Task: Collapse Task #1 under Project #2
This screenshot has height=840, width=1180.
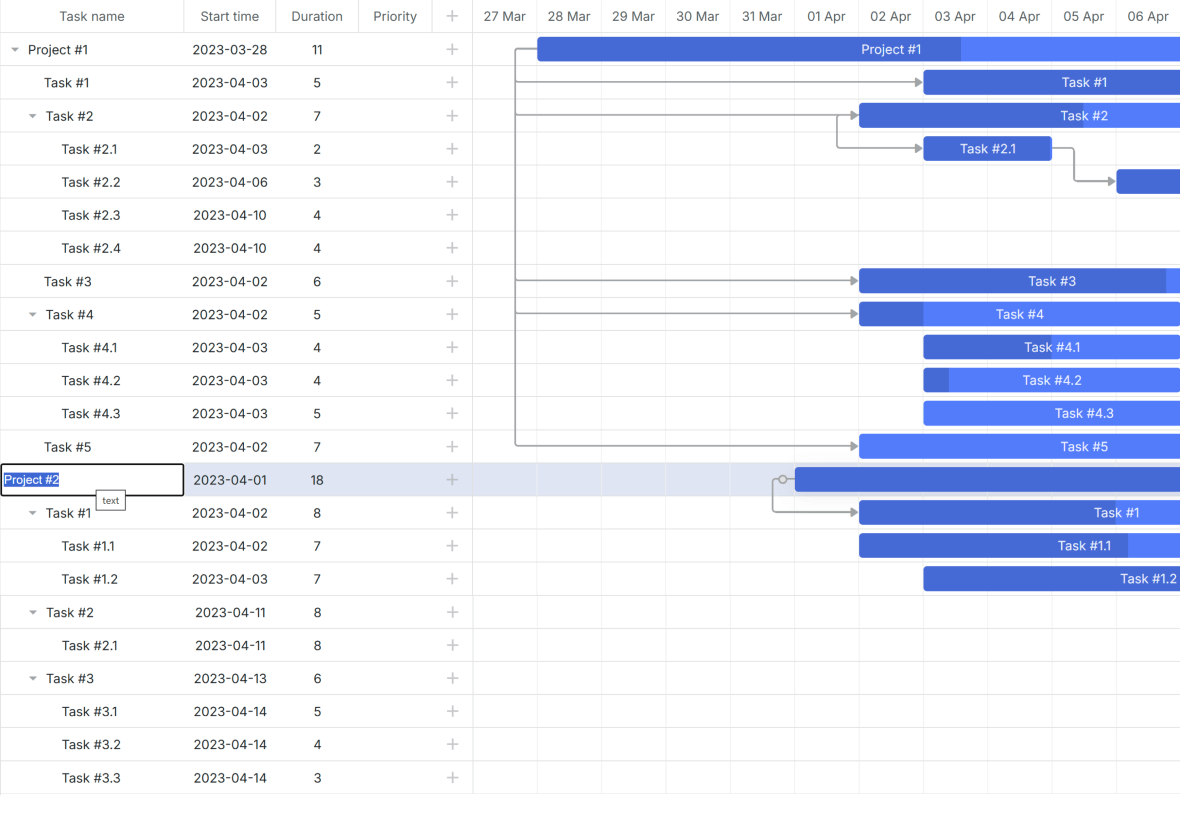Action: [32, 513]
